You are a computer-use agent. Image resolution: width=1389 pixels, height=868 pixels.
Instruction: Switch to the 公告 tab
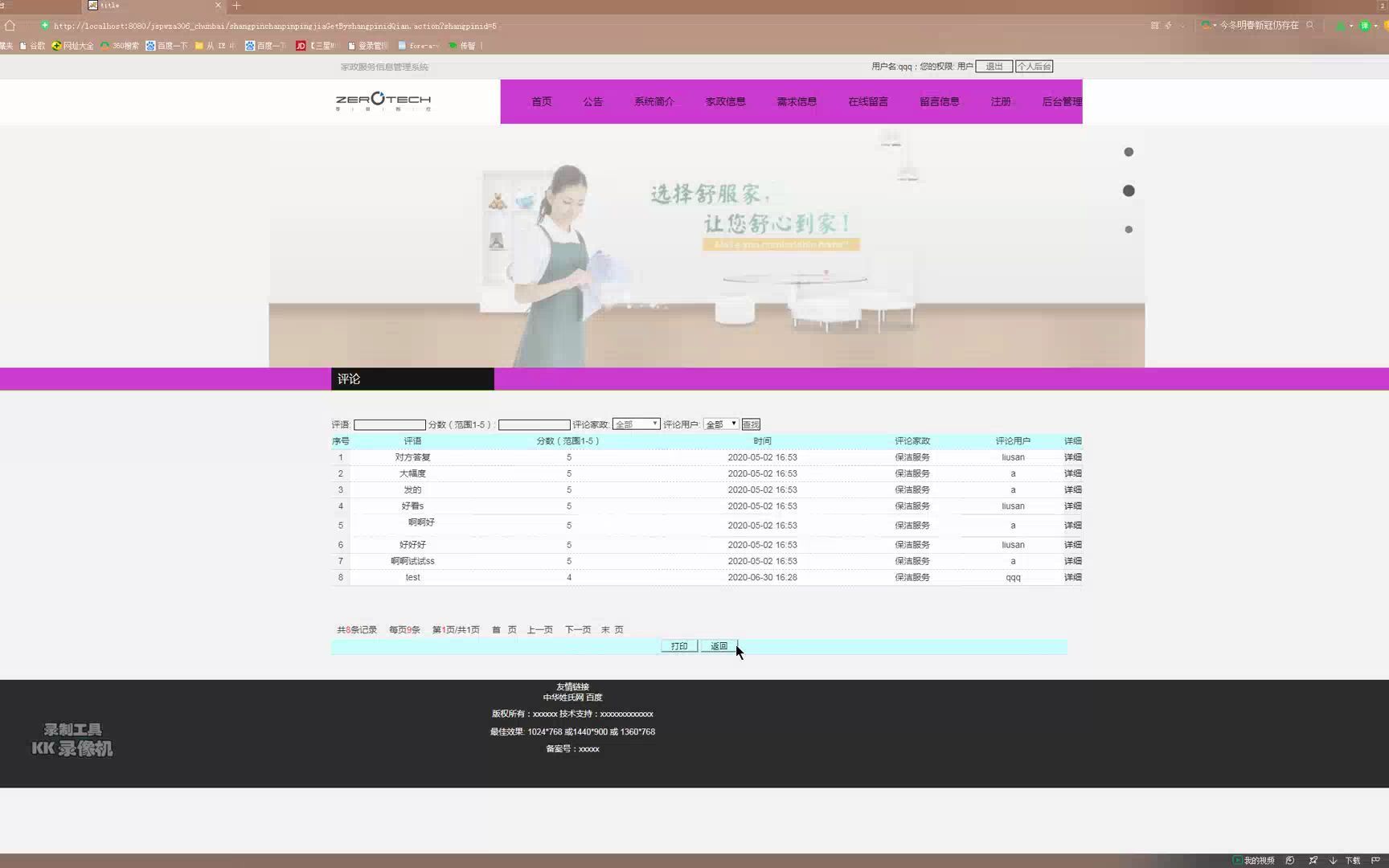[593, 102]
